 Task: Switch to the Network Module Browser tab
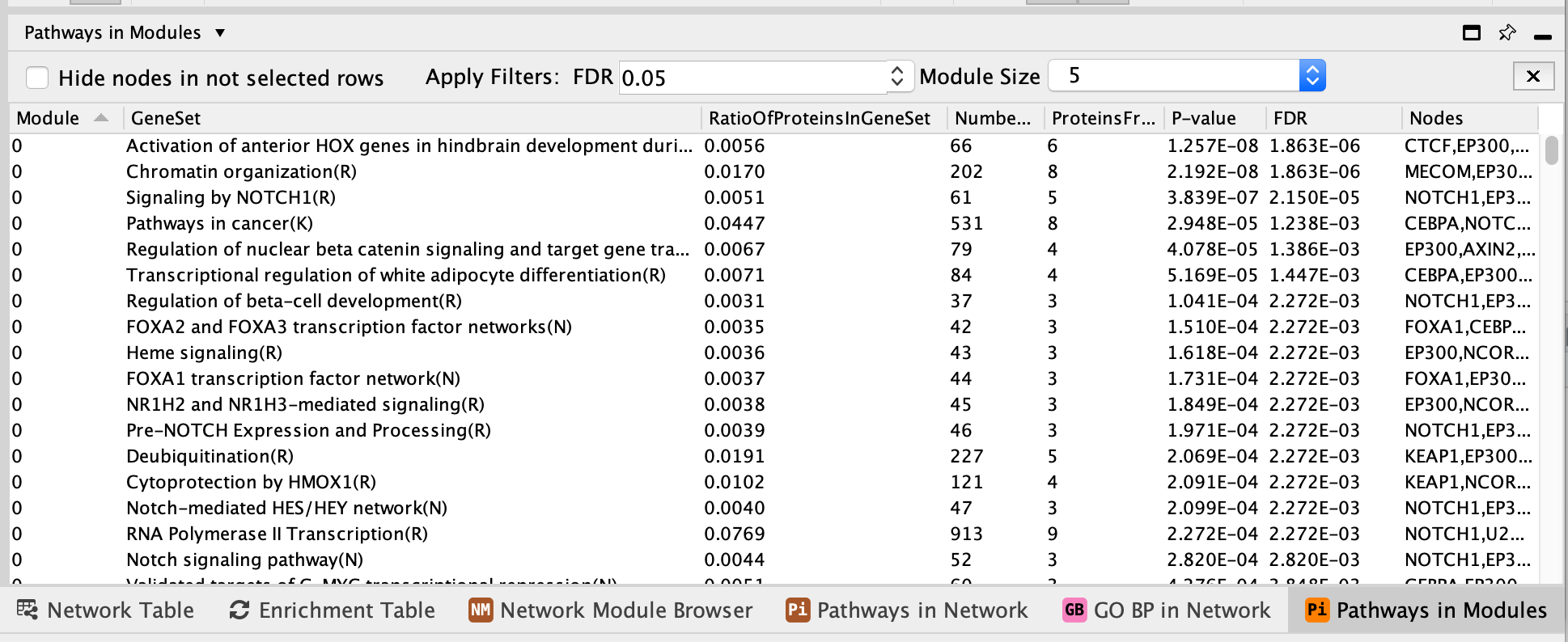[x=611, y=610]
